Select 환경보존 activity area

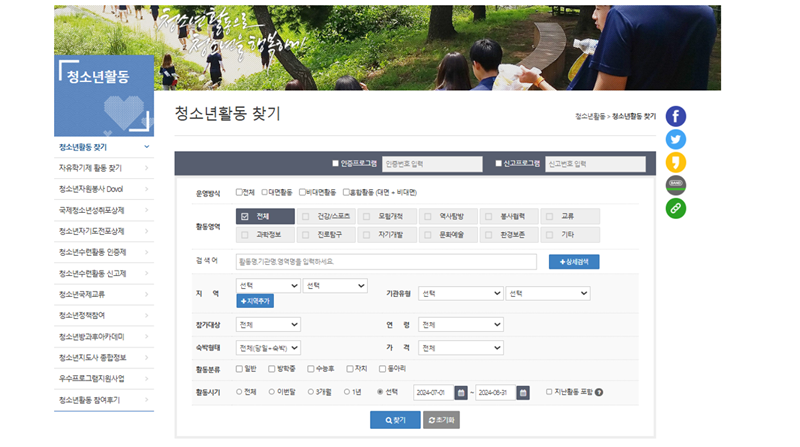(509, 235)
